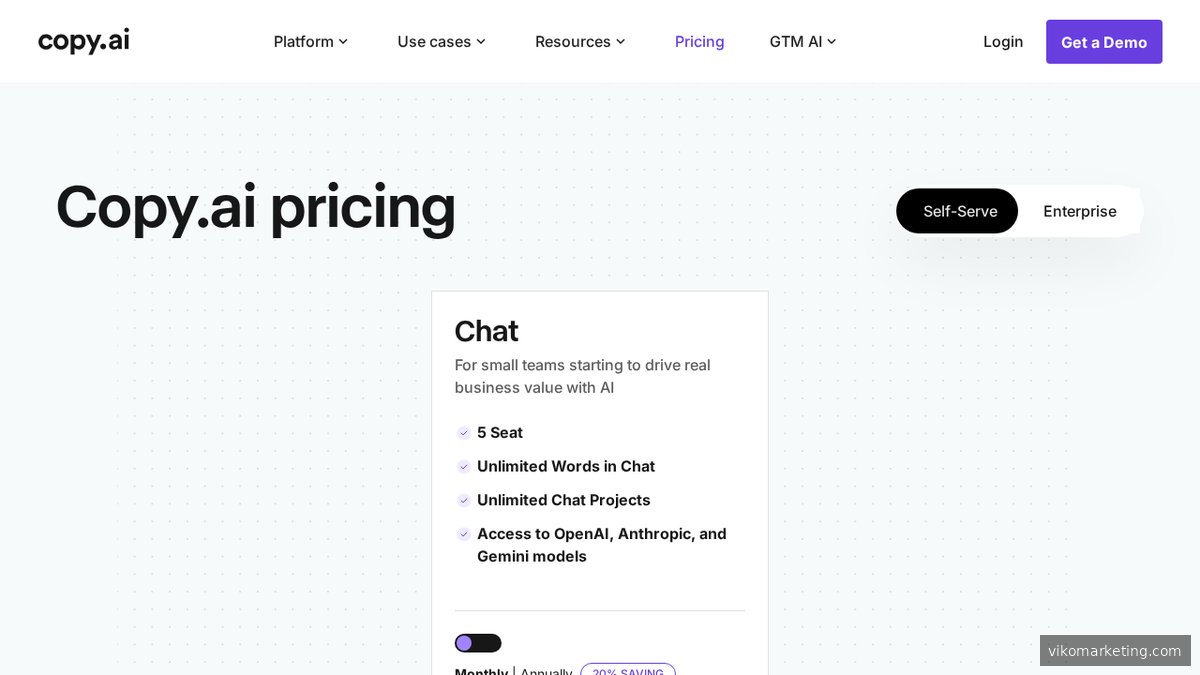The height and width of the screenshot is (675, 1200).
Task: Click the chevron beside Platform
Action: coord(344,41)
